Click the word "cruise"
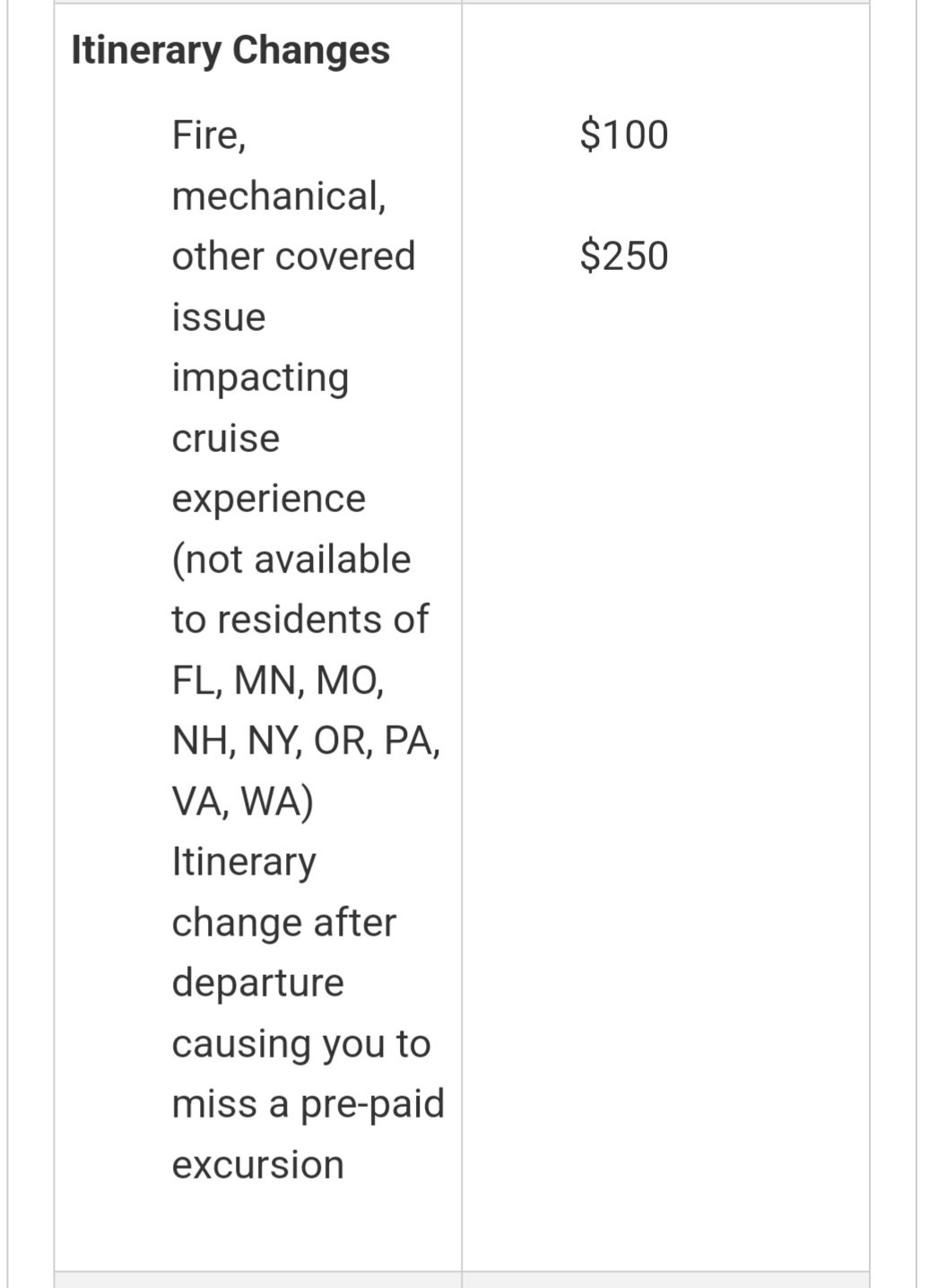 pyautogui.click(x=226, y=438)
